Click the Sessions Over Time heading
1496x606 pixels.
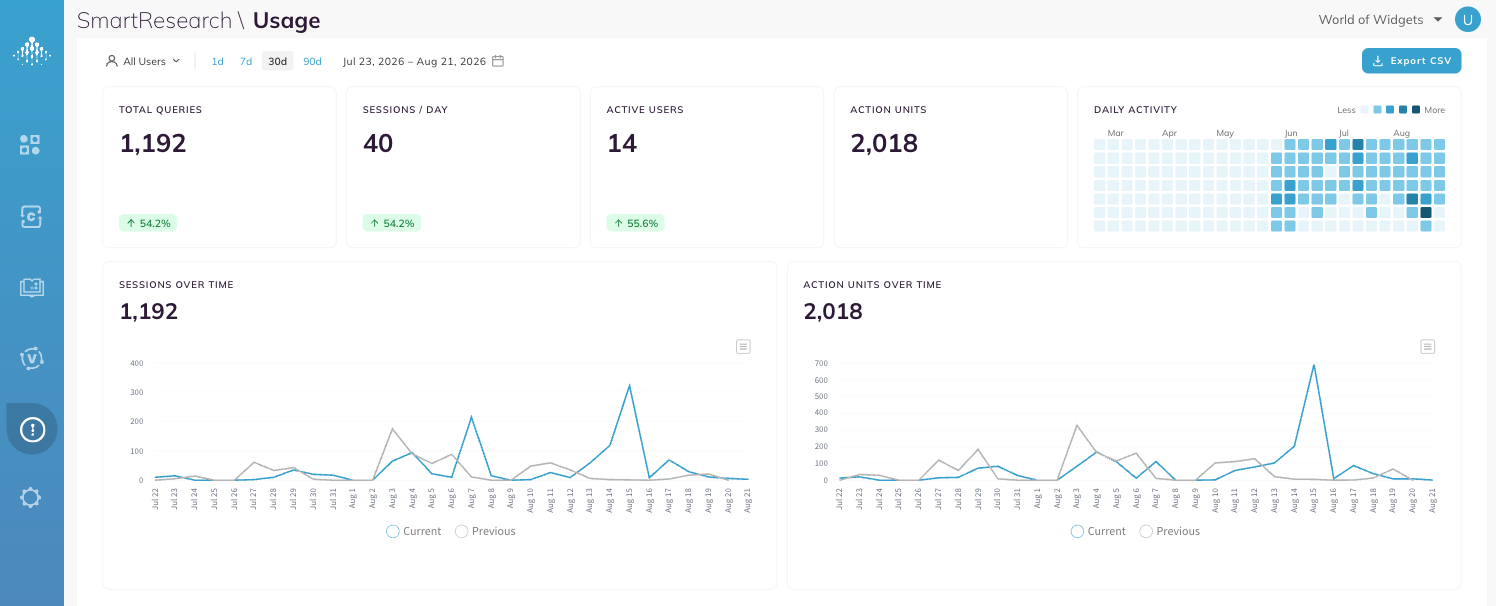176,285
